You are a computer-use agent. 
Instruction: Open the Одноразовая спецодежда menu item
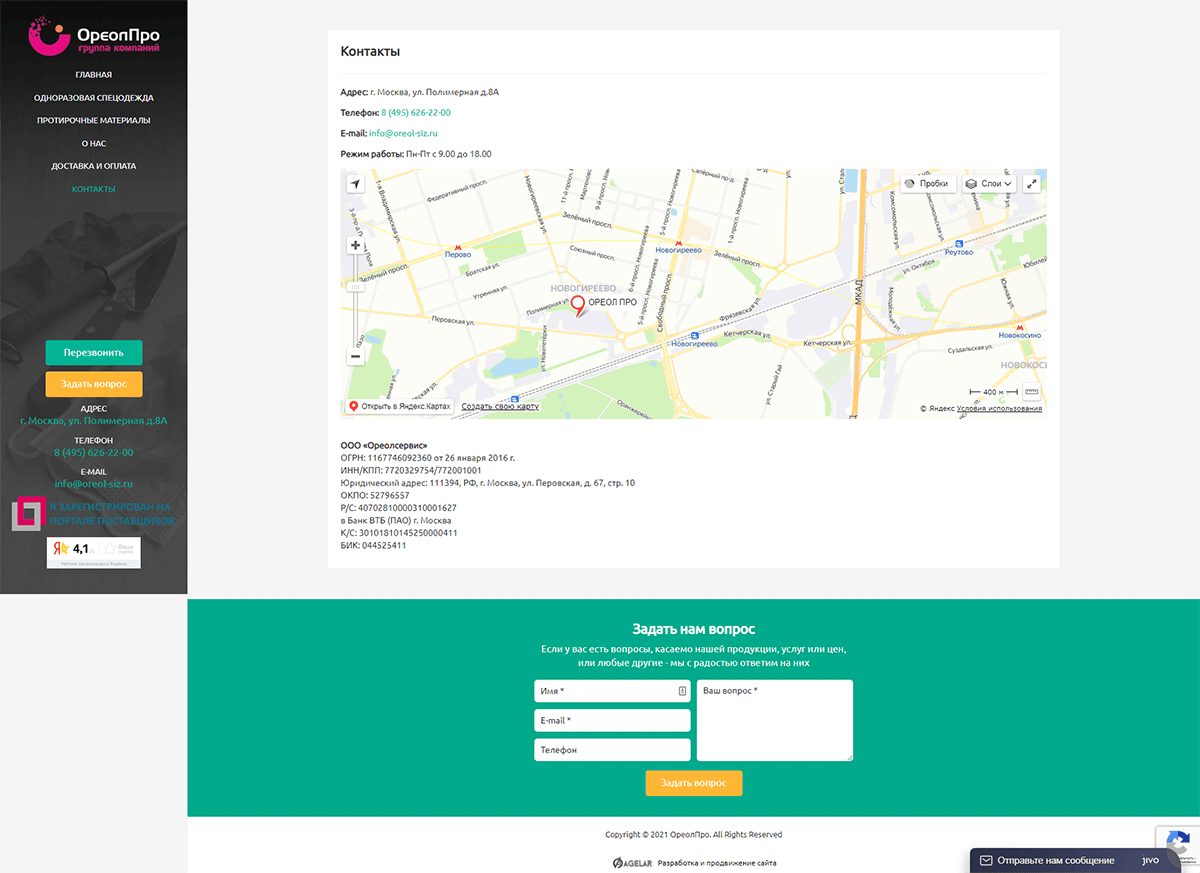click(x=94, y=98)
